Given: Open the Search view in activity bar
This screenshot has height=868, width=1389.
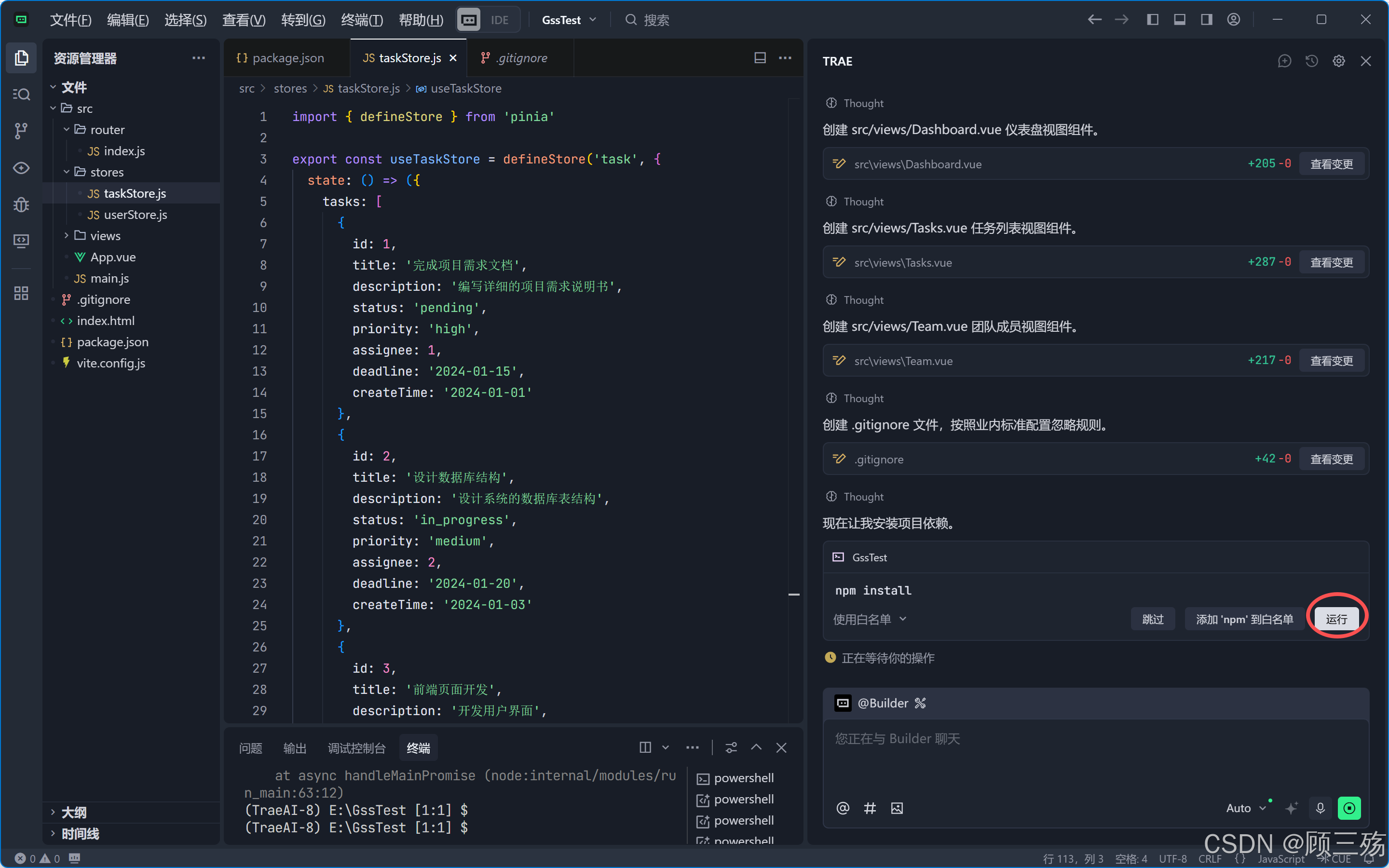Looking at the screenshot, I should (21, 94).
